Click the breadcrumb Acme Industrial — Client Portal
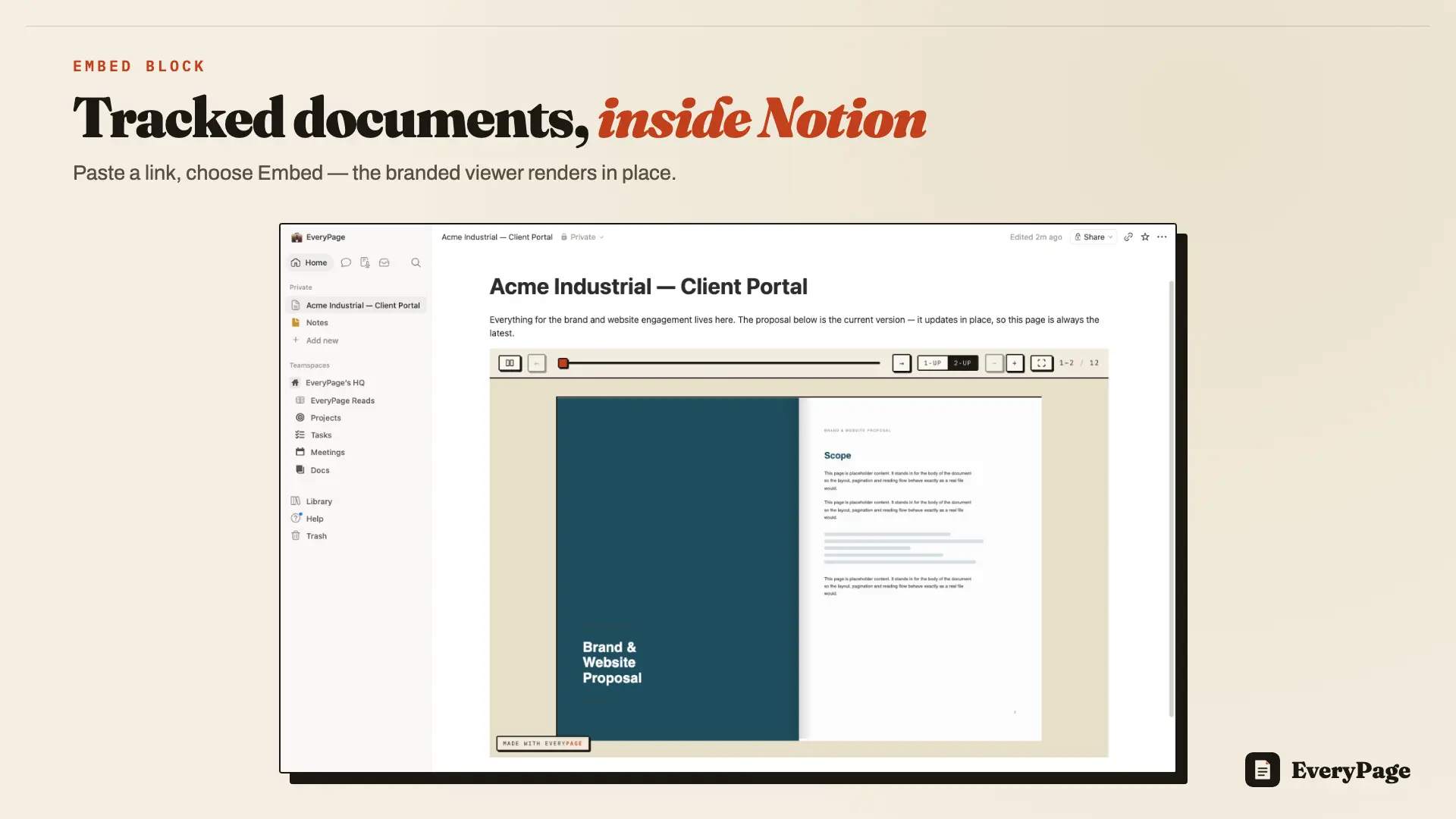 [497, 237]
